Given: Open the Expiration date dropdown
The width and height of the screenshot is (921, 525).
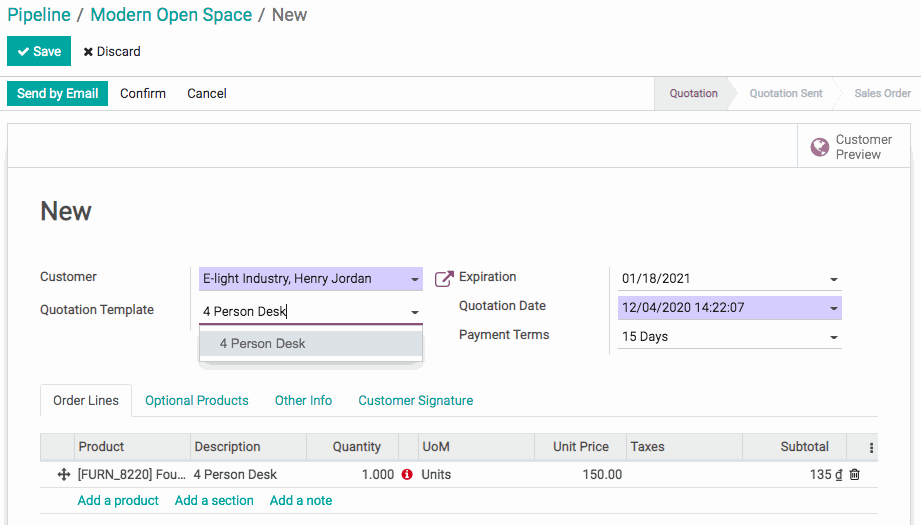Looking at the screenshot, I should pos(834,280).
